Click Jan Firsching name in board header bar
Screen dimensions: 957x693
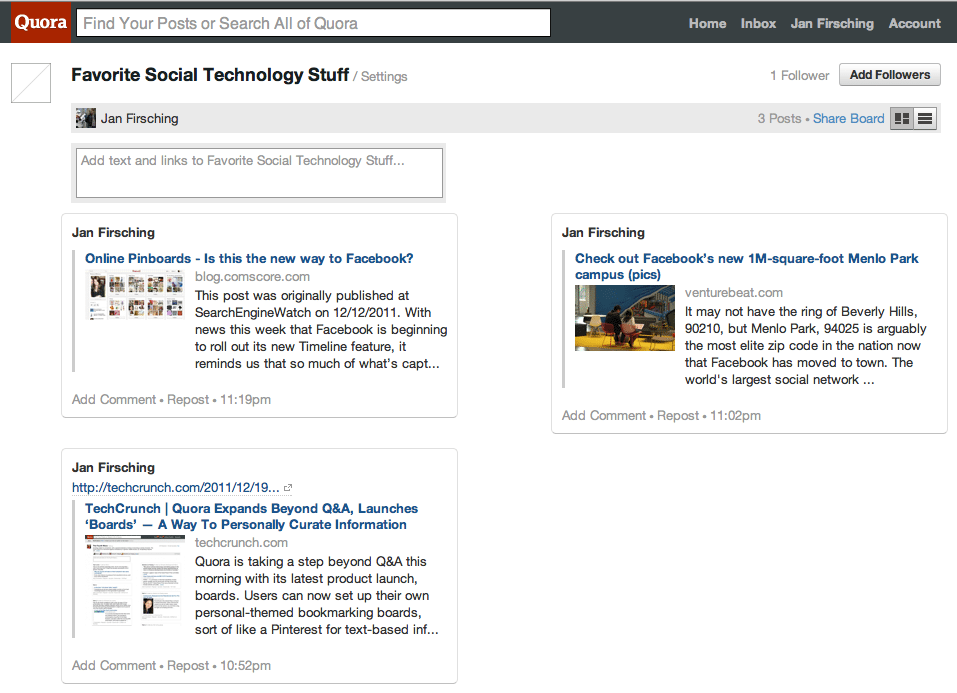(x=139, y=118)
